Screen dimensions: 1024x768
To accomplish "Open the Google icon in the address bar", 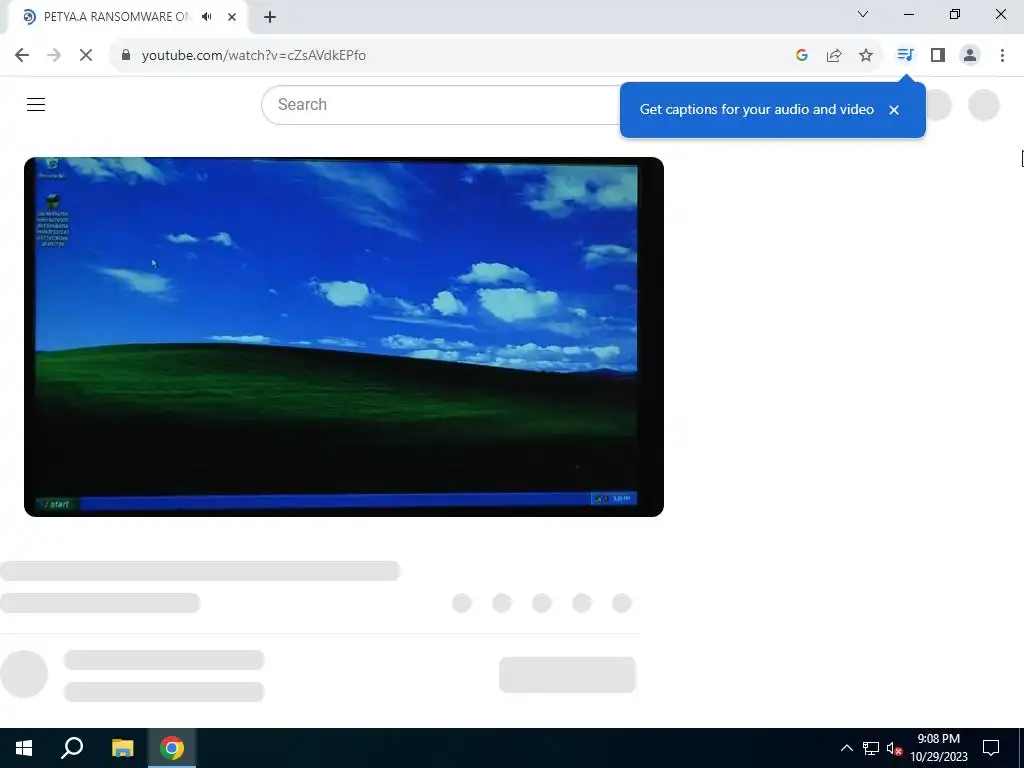I will tap(802, 56).
